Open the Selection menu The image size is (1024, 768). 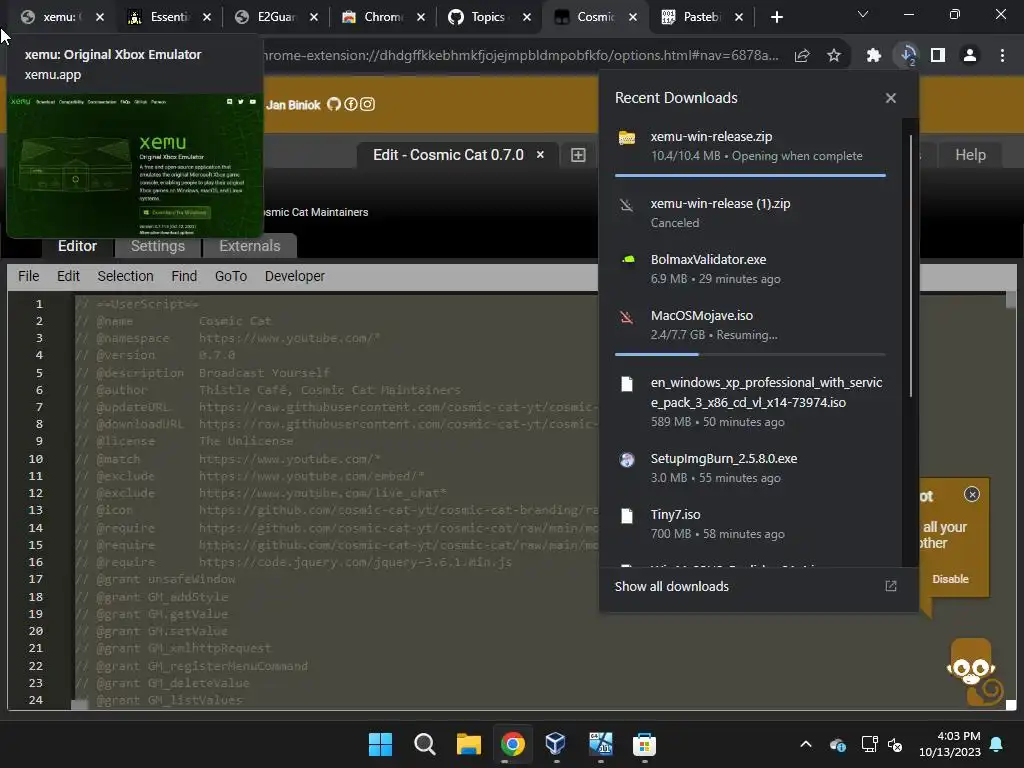click(125, 276)
